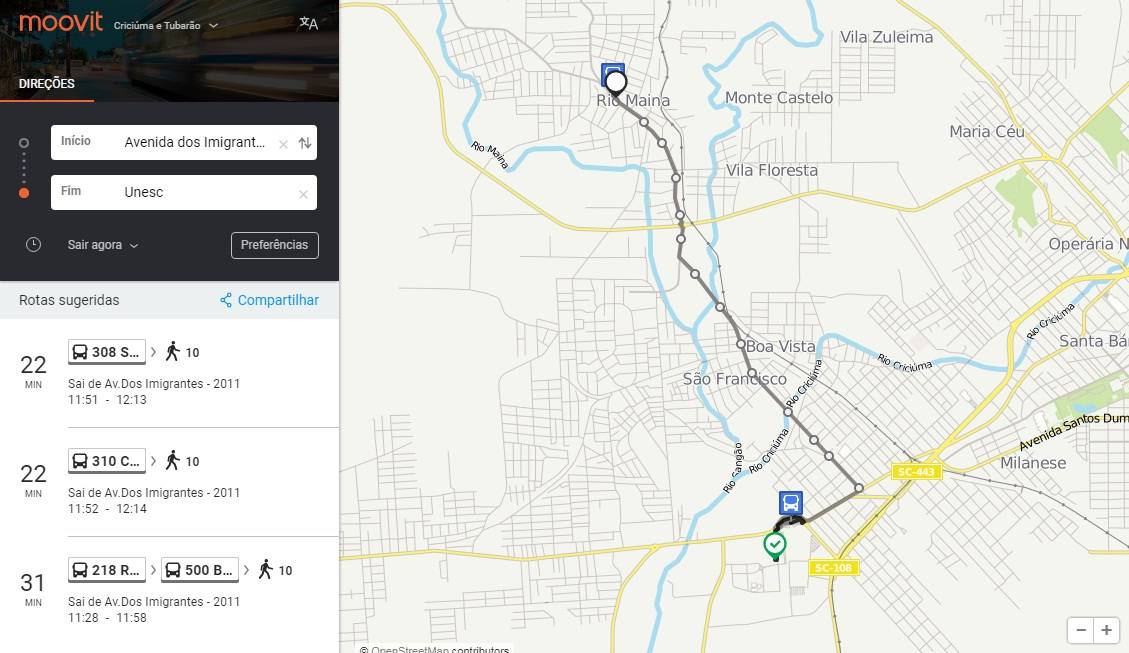Select the 308 bus line badge
This screenshot has width=1129, height=653.
(x=107, y=352)
